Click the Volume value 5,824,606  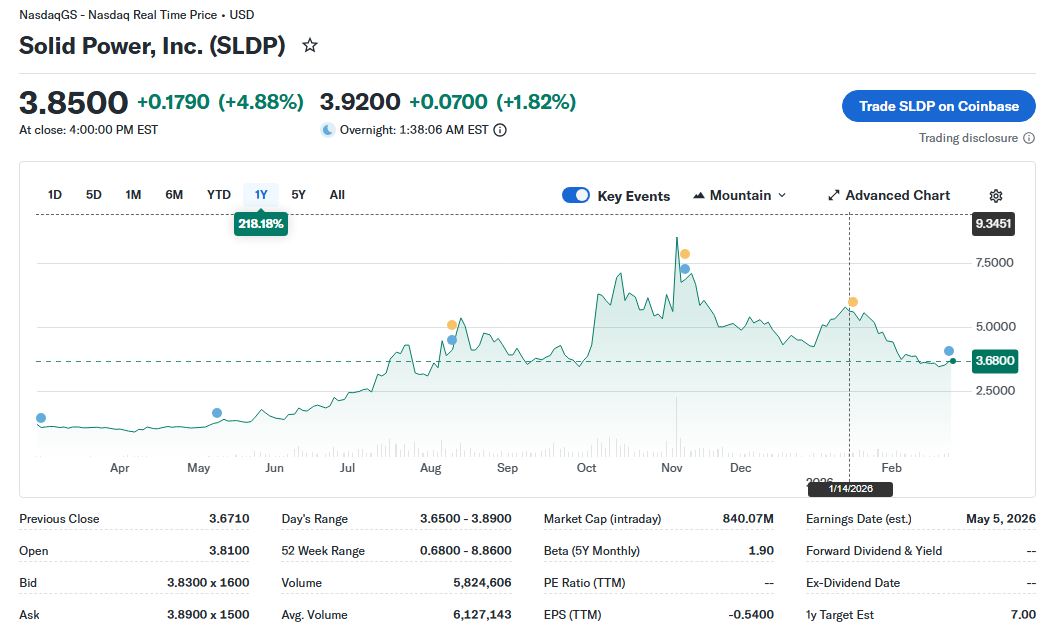482,582
